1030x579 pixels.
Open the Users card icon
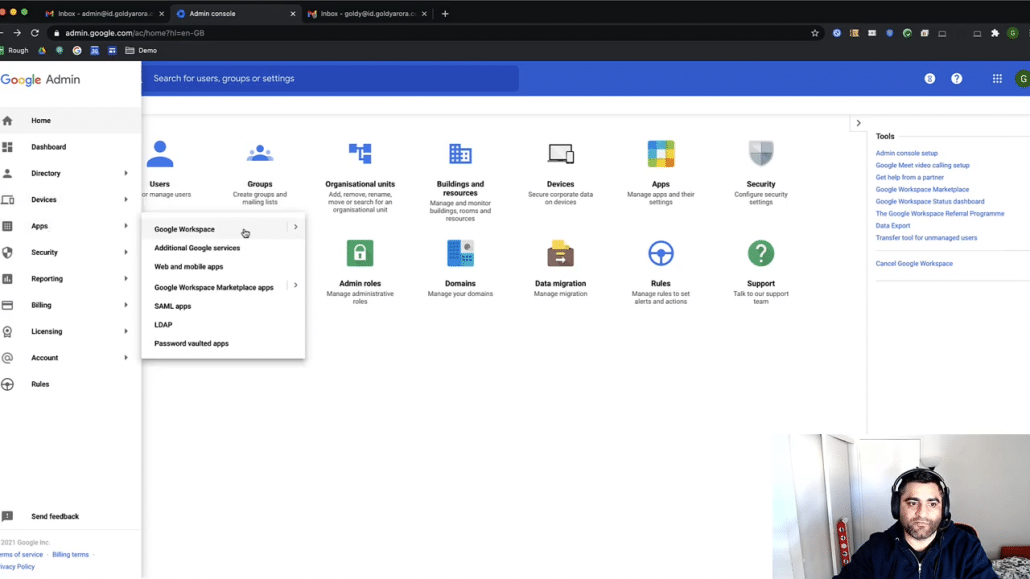click(160, 154)
